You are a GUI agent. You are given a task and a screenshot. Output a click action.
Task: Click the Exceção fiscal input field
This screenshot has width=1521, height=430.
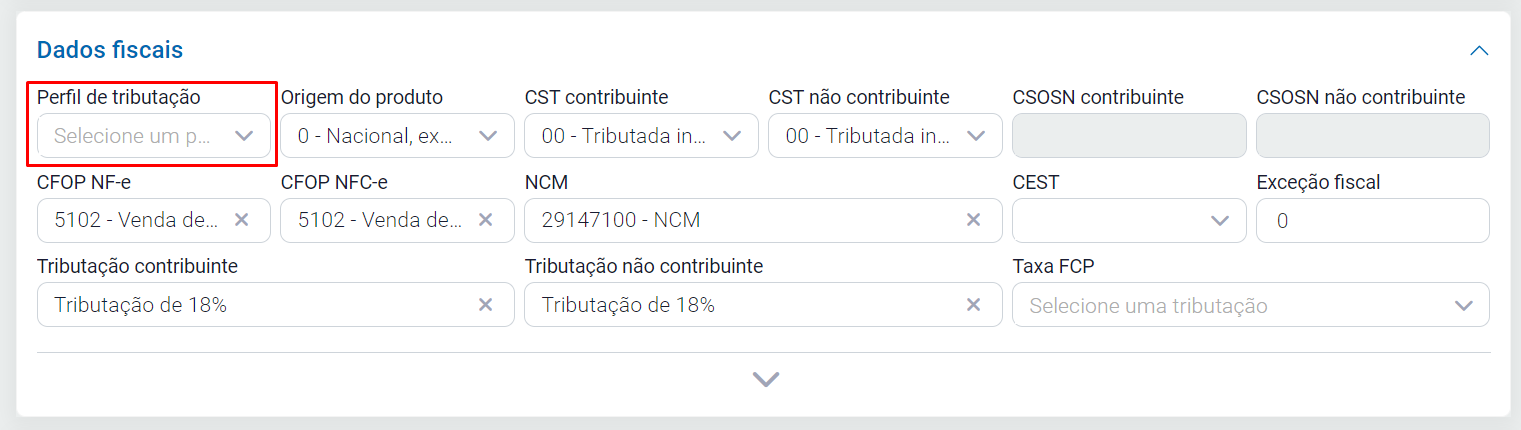1372,220
